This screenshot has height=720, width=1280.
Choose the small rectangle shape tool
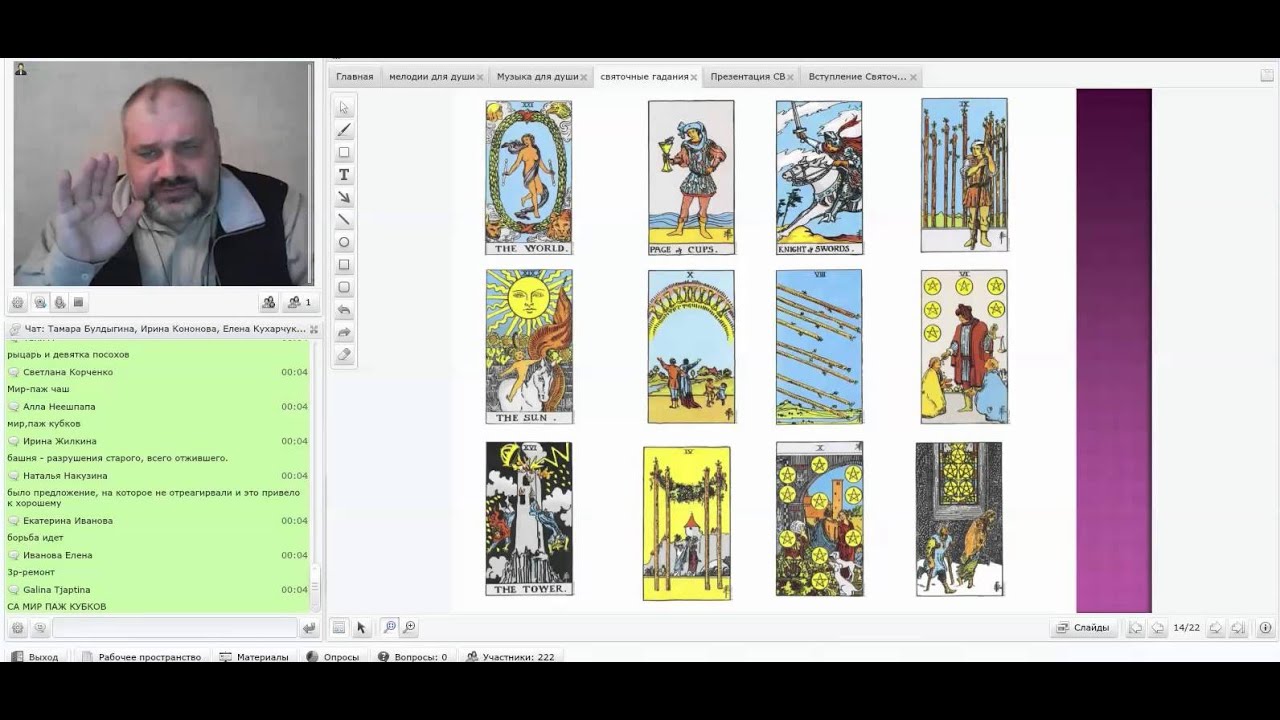[x=344, y=153]
